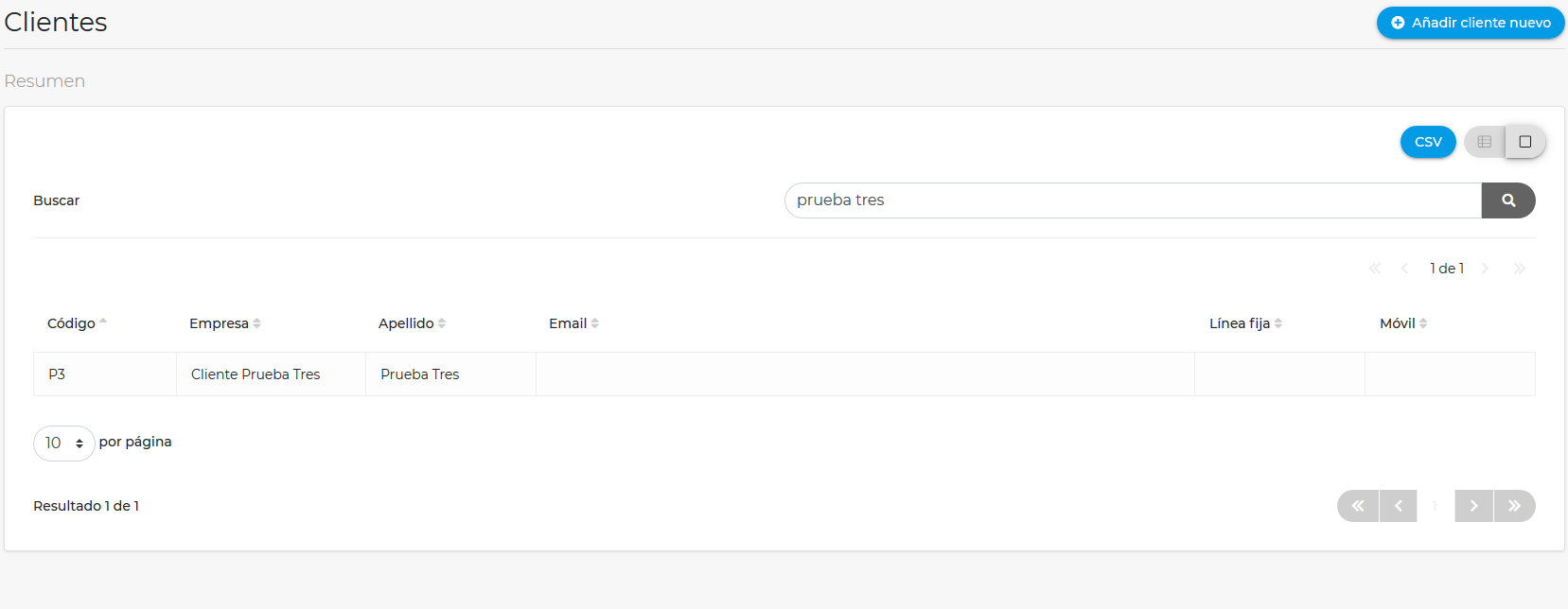Open the rows per page dropdown showing 10
Image resolution: width=1568 pixels, height=609 pixels.
64,444
